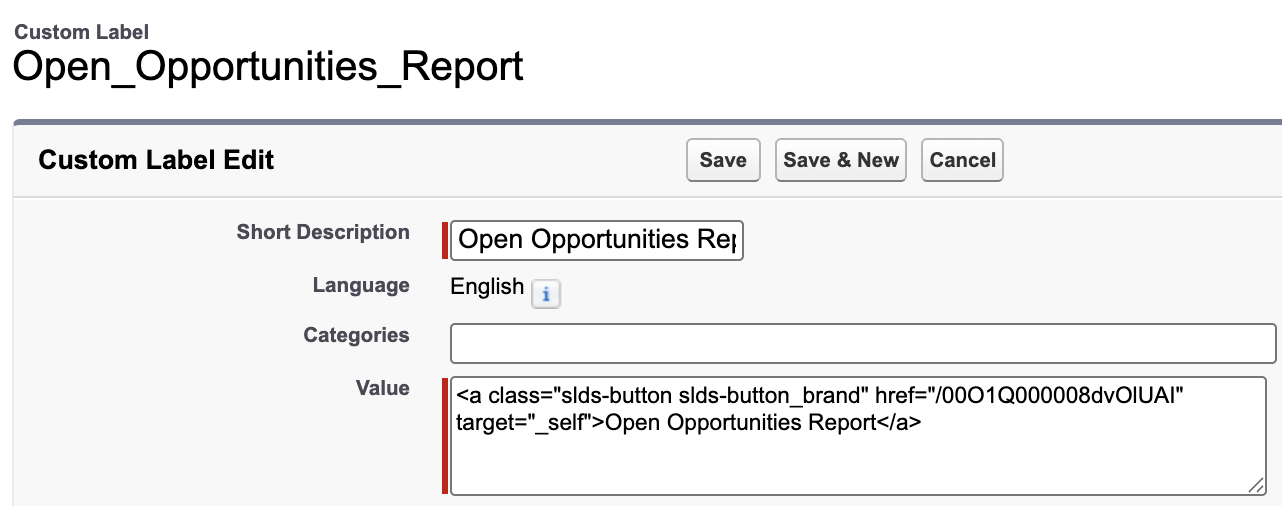Cancel the custom label edit
Viewport: 1282px width, 506px height.
coord(962,160)
